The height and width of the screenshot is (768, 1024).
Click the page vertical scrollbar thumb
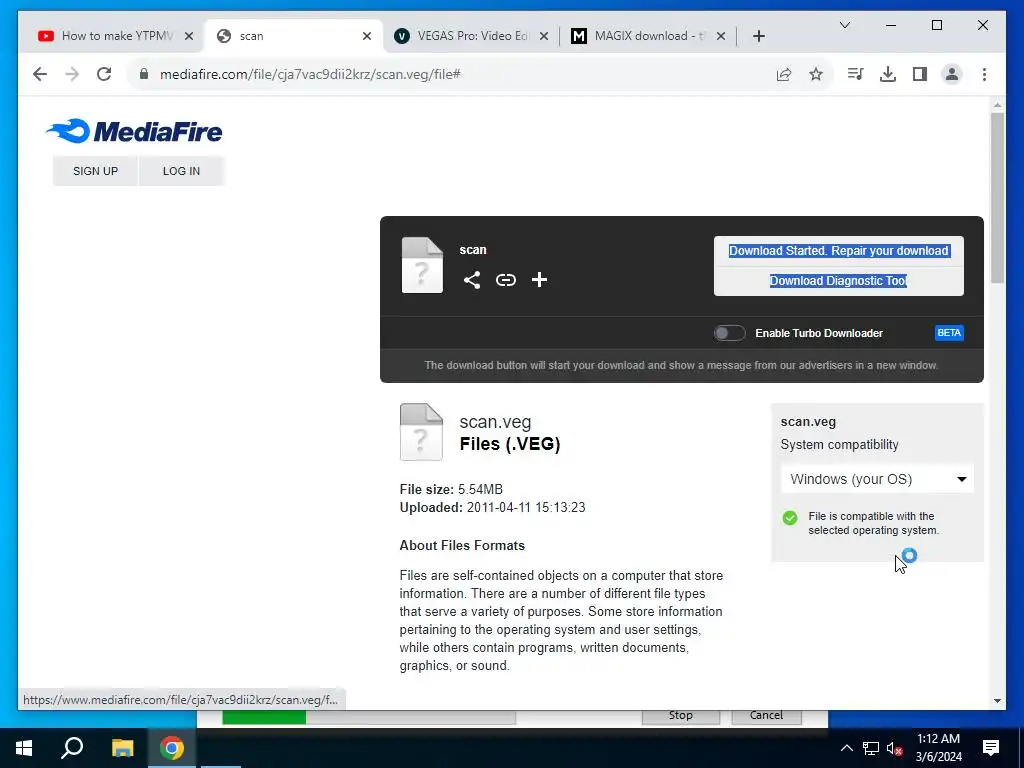tap(997, 197)
